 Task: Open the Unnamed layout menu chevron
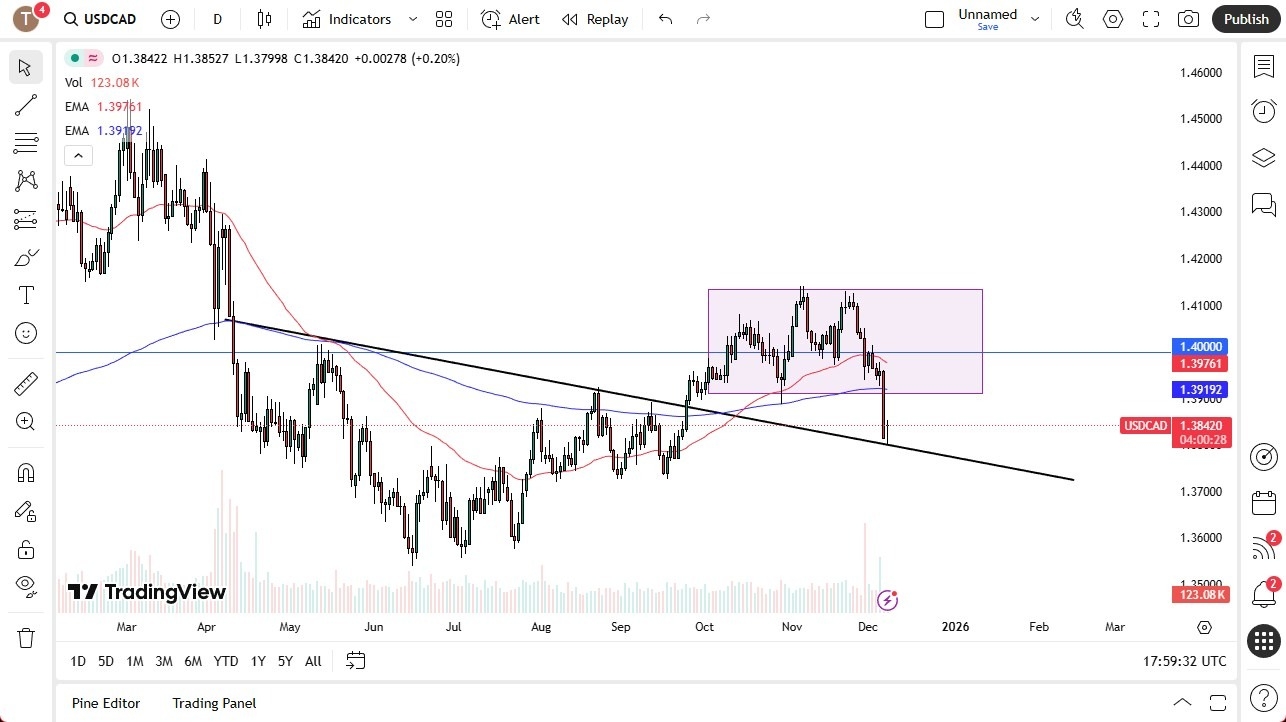tap(1035, 17)
